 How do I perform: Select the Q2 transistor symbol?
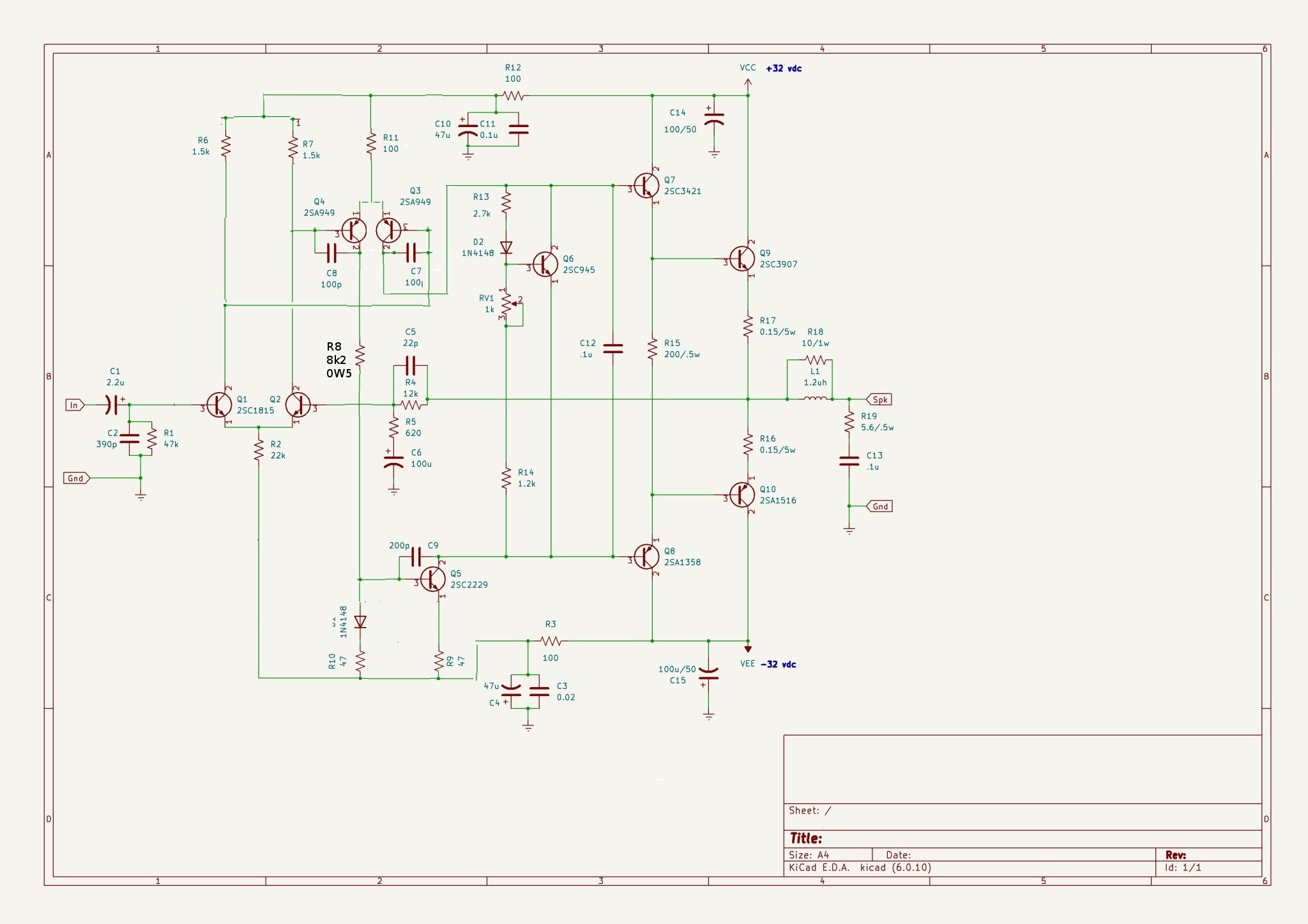pos(298,405)
